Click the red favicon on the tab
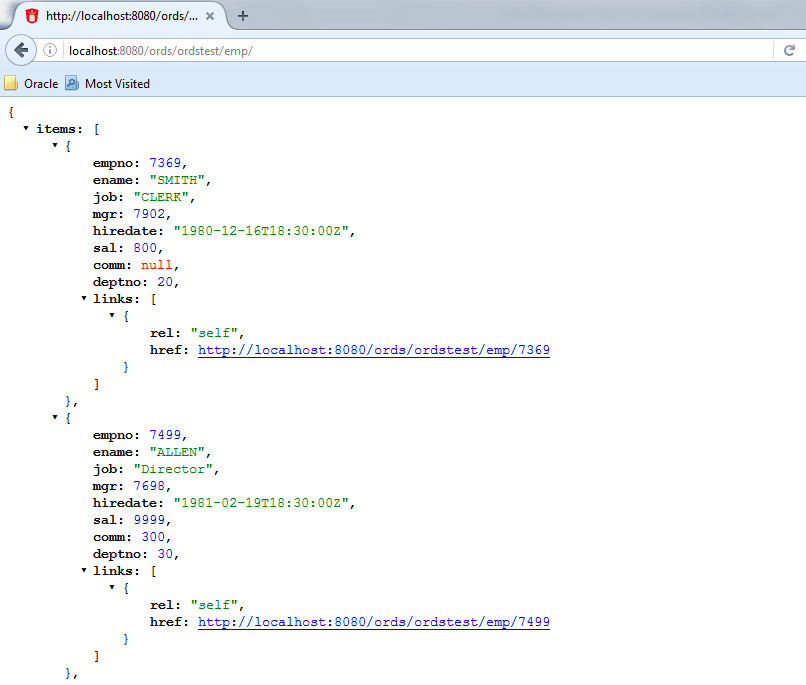The image size is (806, 685). pyautogui.click(x=32, y=16)
